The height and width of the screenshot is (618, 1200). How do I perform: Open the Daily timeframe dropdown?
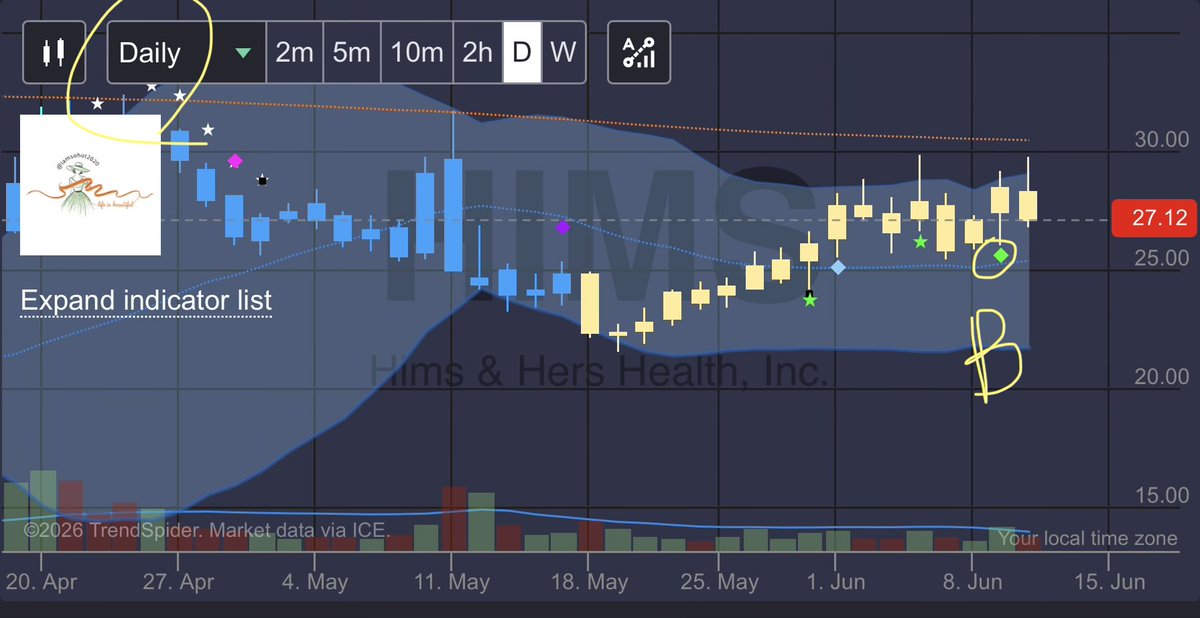[186, 52]
